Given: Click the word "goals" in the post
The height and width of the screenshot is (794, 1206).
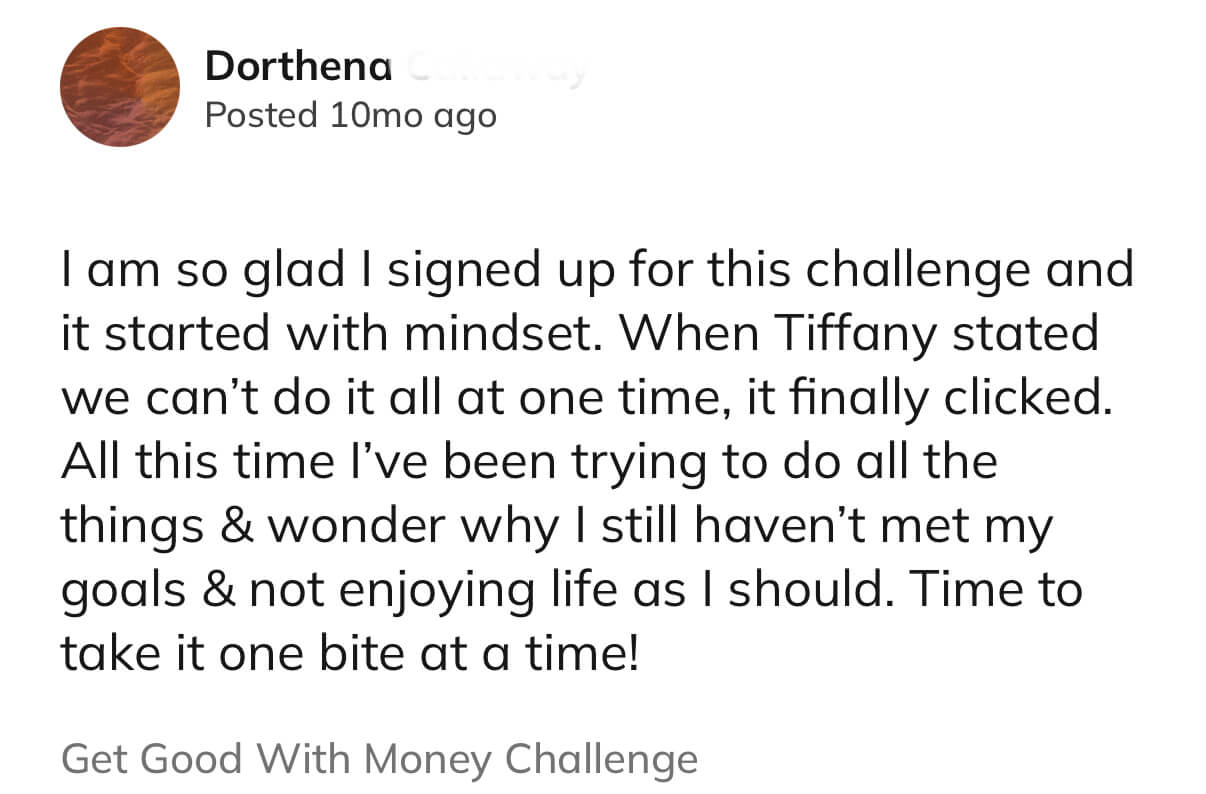Looking at the screenshot, I should coord(124,590).
